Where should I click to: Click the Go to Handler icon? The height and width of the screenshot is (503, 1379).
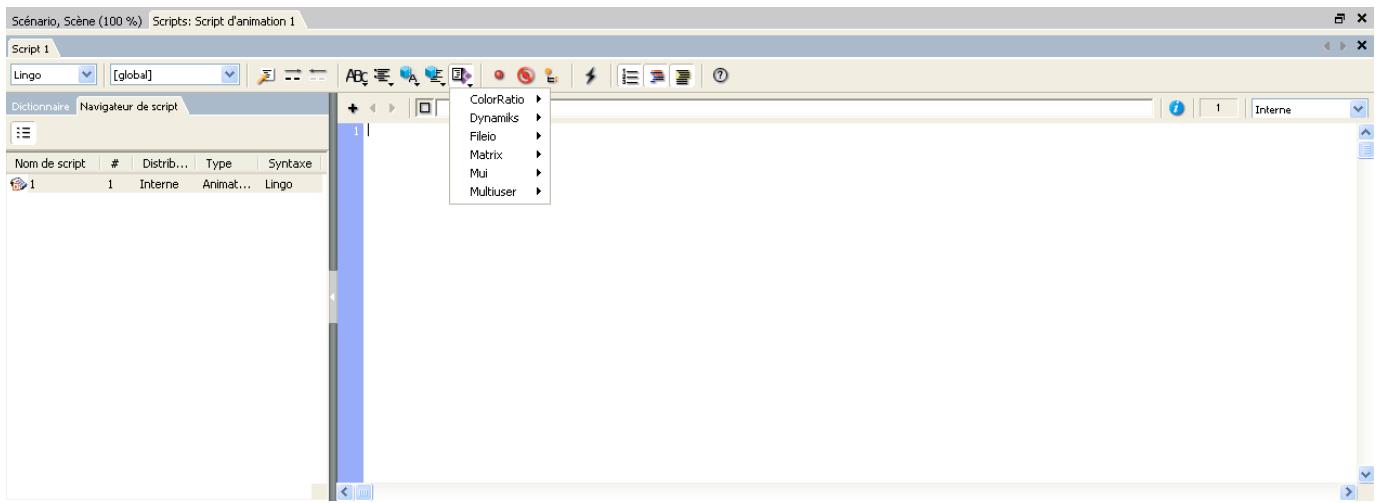click(x=268, y=75)
